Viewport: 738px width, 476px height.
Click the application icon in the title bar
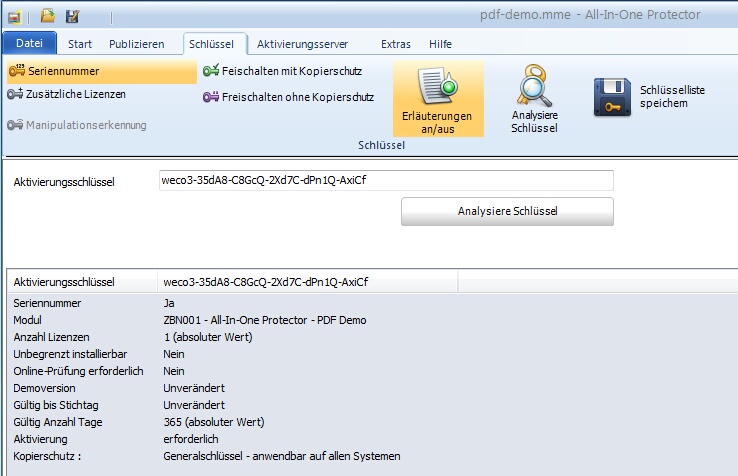point(14,16)
